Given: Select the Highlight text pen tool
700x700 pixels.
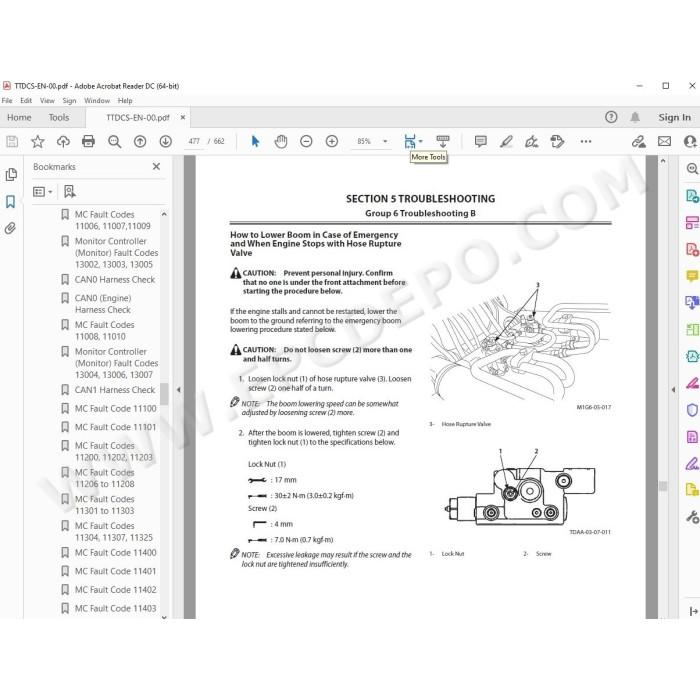Looking at the screenshot, I should tap(506, 142).
